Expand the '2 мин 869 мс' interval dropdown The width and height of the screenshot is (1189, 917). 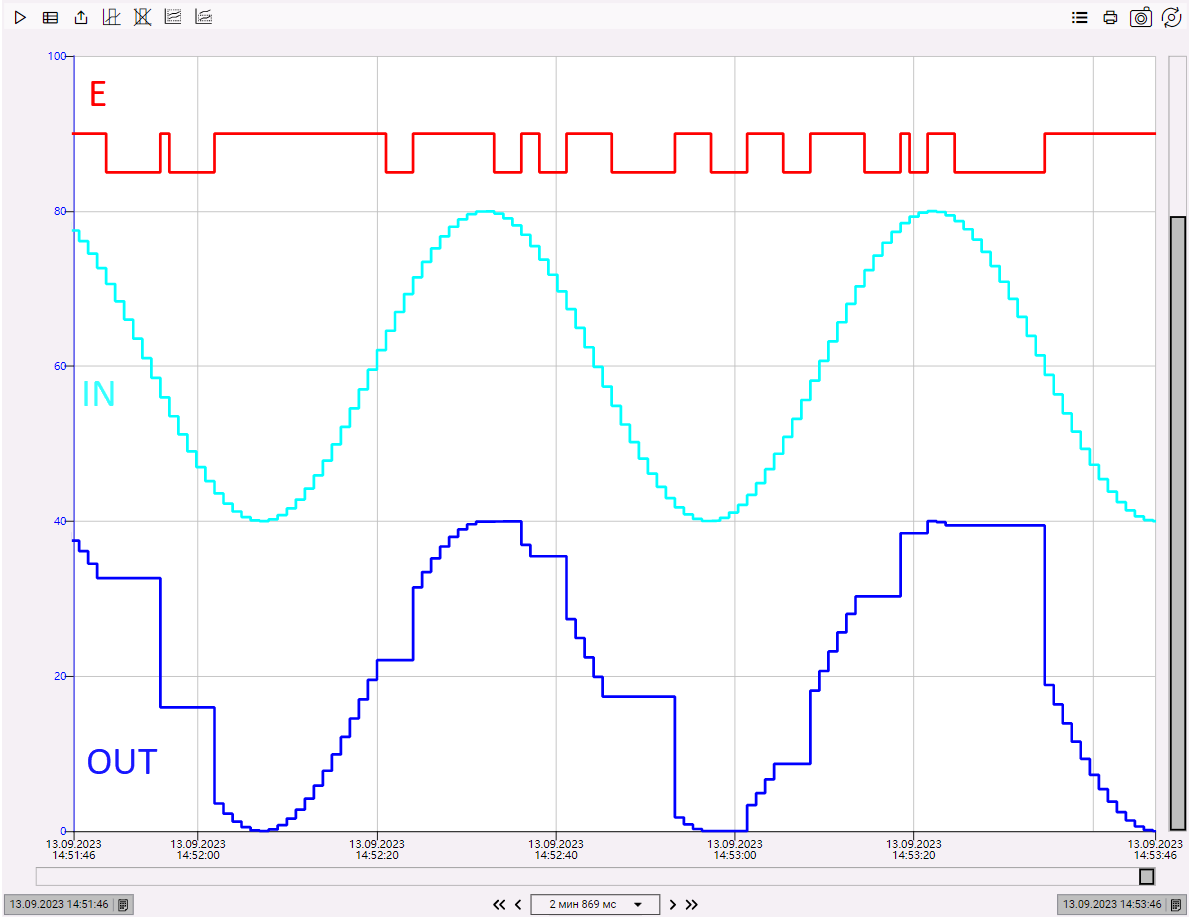(x=637, y=904)
